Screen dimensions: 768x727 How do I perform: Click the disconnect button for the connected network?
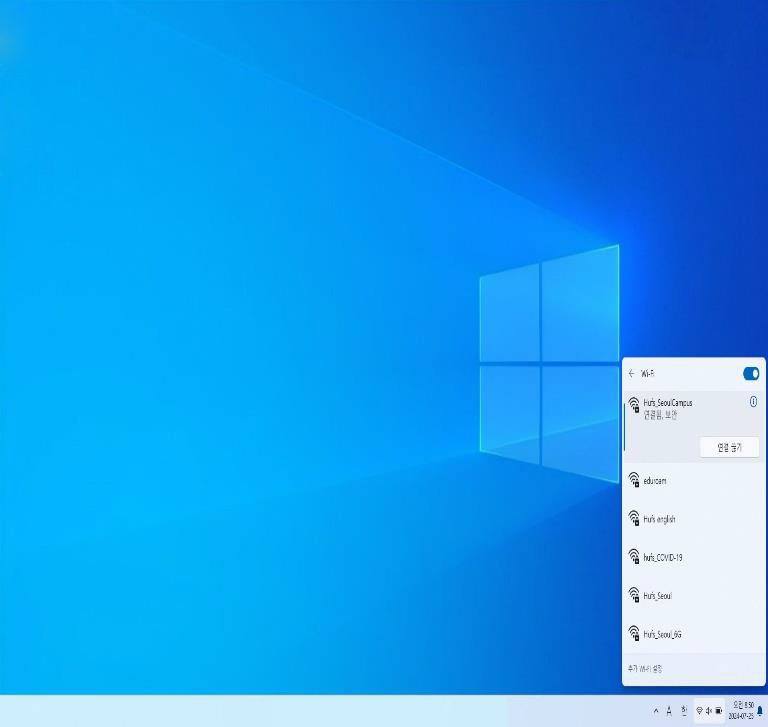click(x=729, y=448)
